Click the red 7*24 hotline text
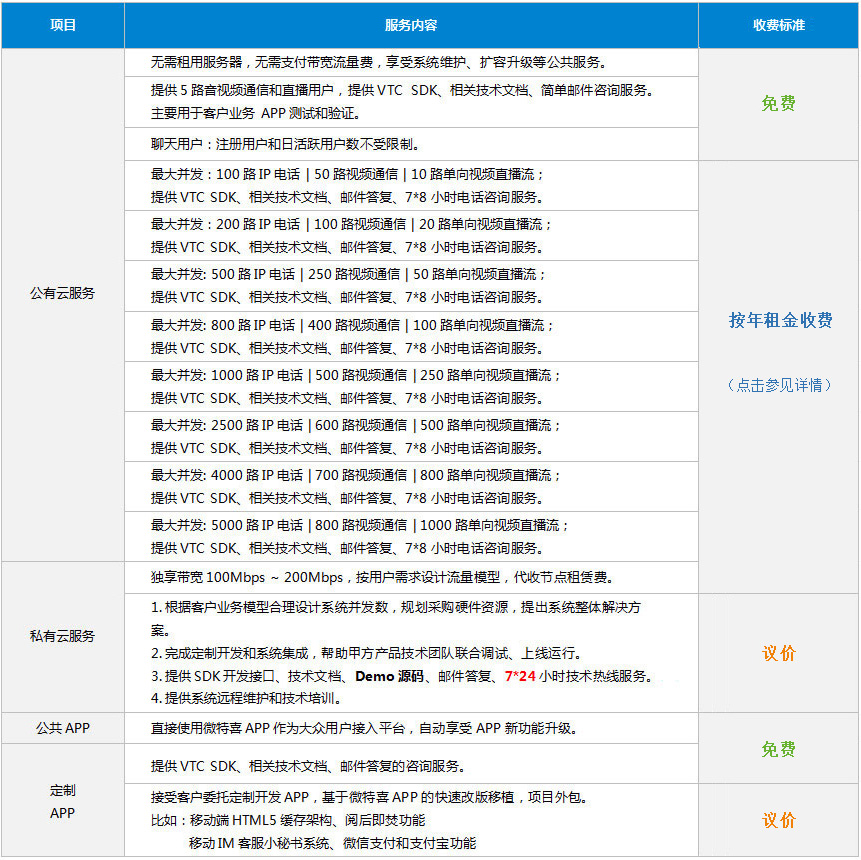 pyautogui.click(x=520, y=676)
